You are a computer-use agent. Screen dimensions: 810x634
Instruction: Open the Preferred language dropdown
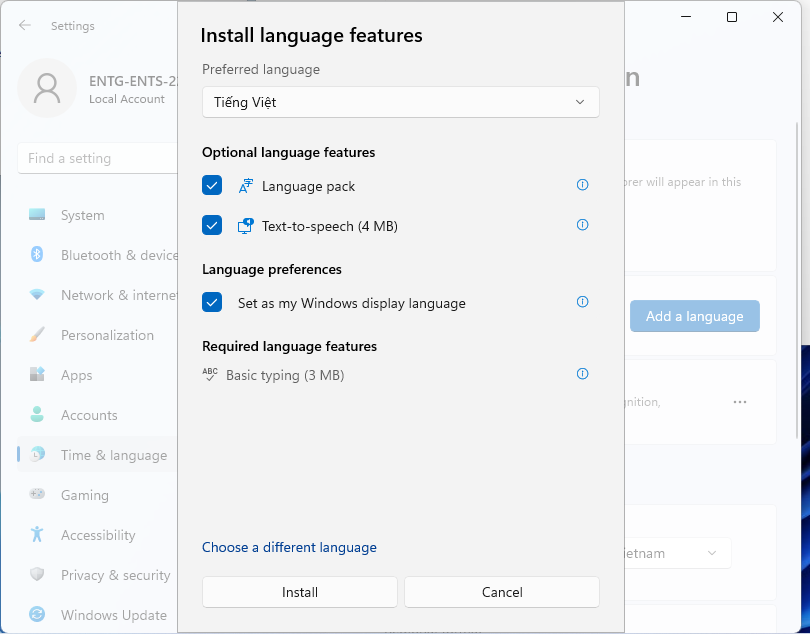pos(400,102)
